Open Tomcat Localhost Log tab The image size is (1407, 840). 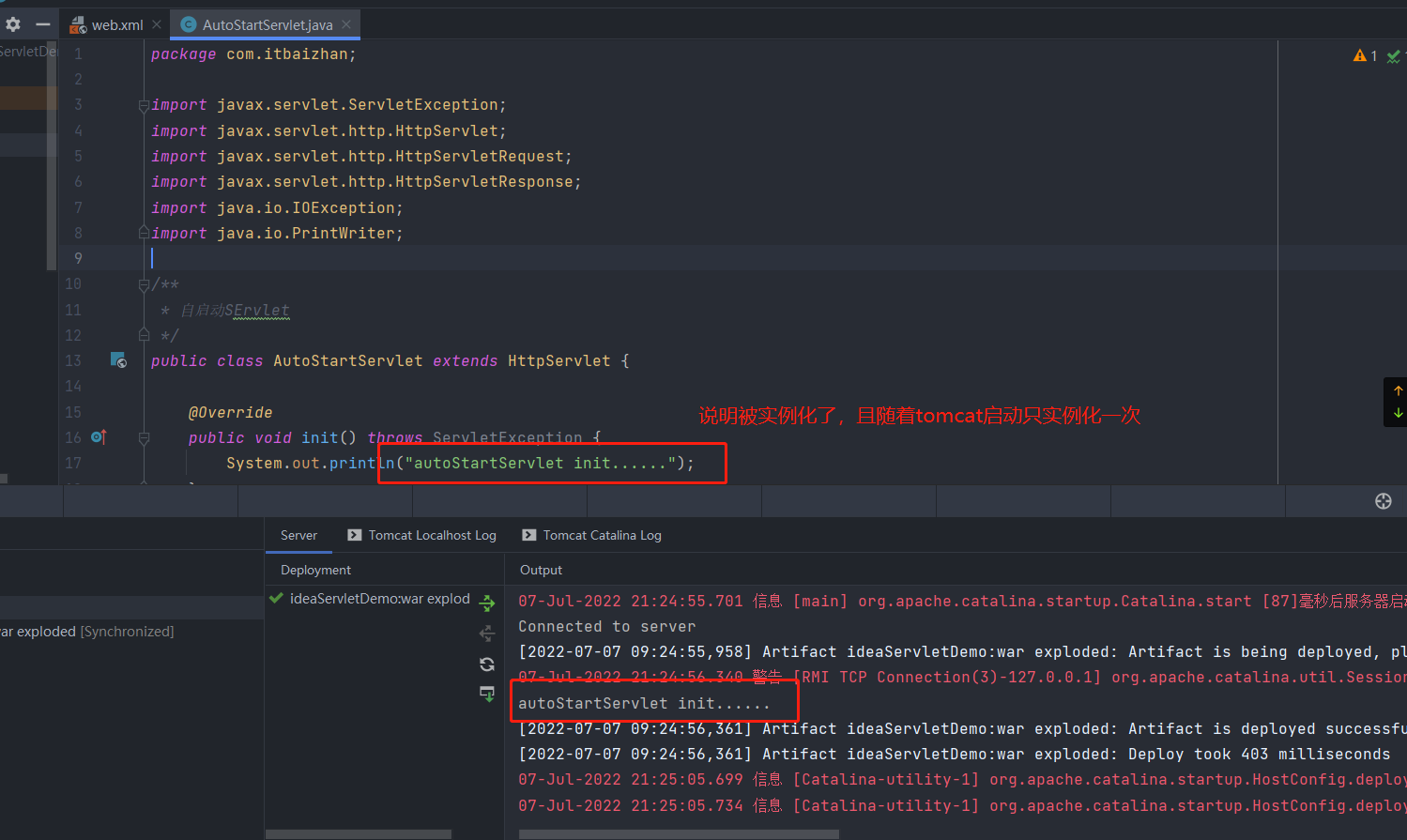click(x=421, y=535)
